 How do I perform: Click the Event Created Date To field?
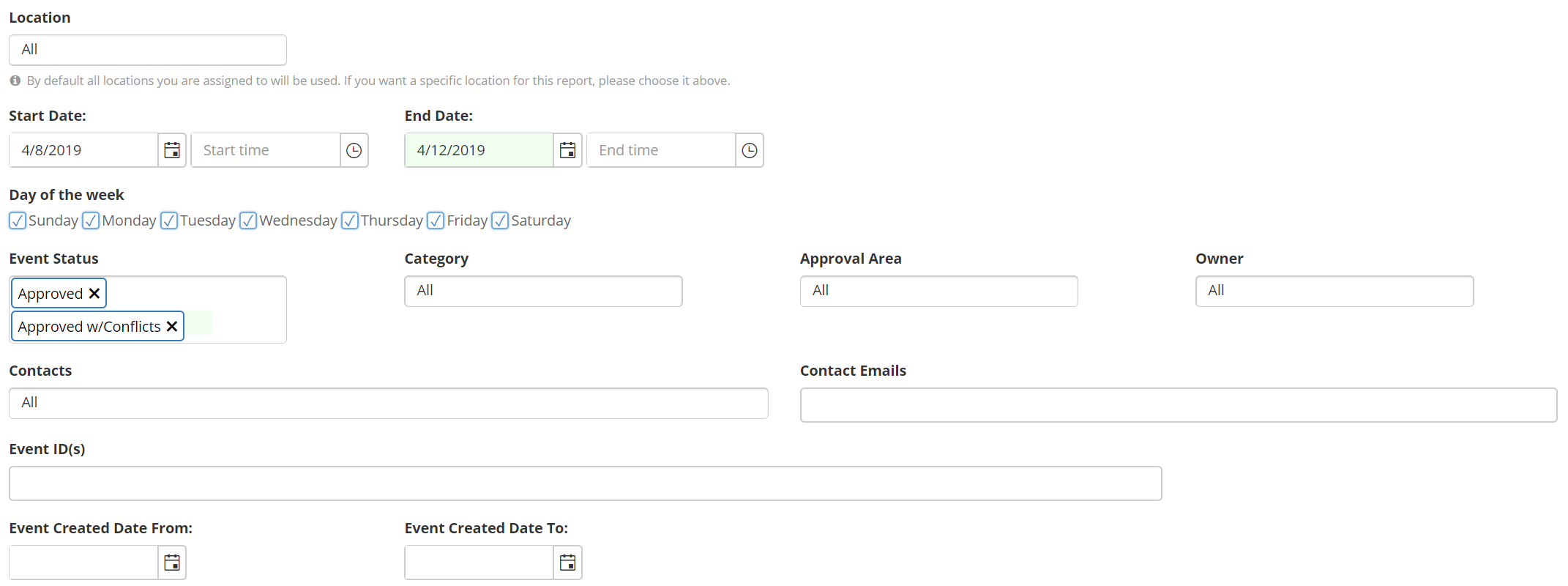click(x=479, y=563)
